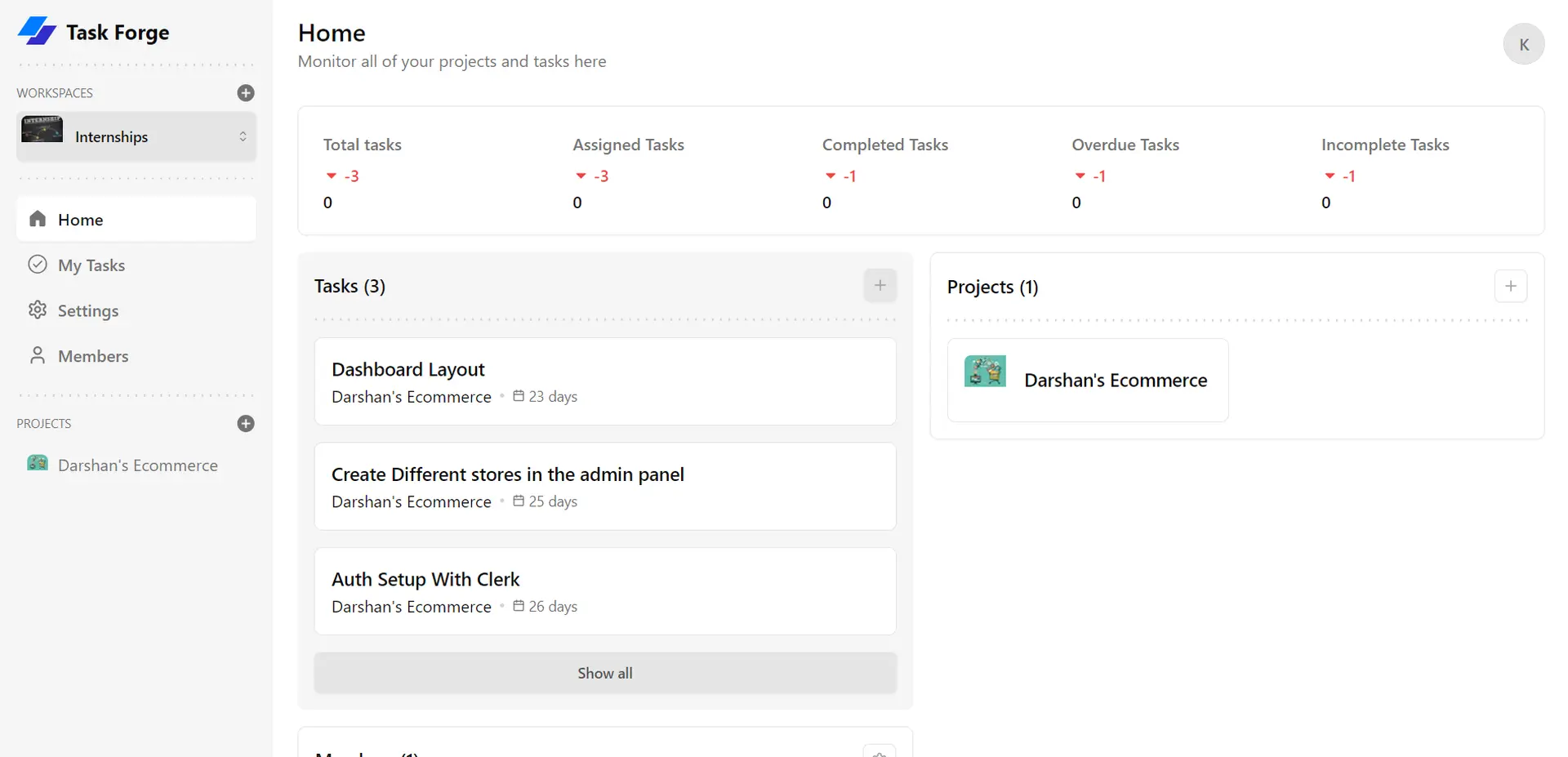Click the Internships workspace thumbnail image
The image size is (1568, 757).
pos(42,129)
